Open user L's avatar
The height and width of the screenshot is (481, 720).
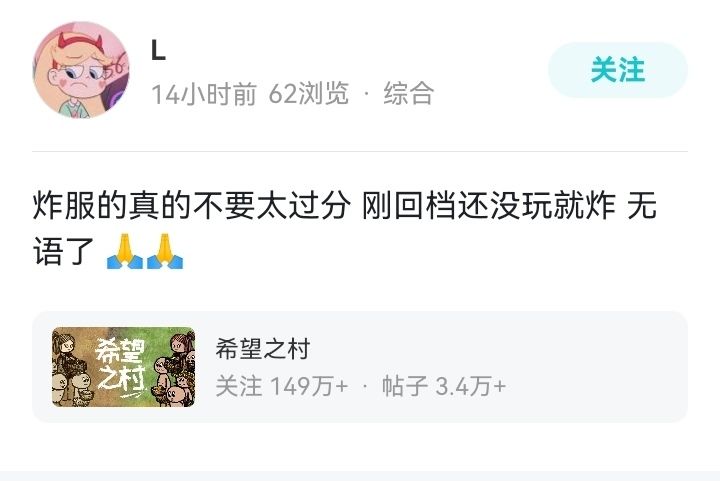[x=81, y=70]
